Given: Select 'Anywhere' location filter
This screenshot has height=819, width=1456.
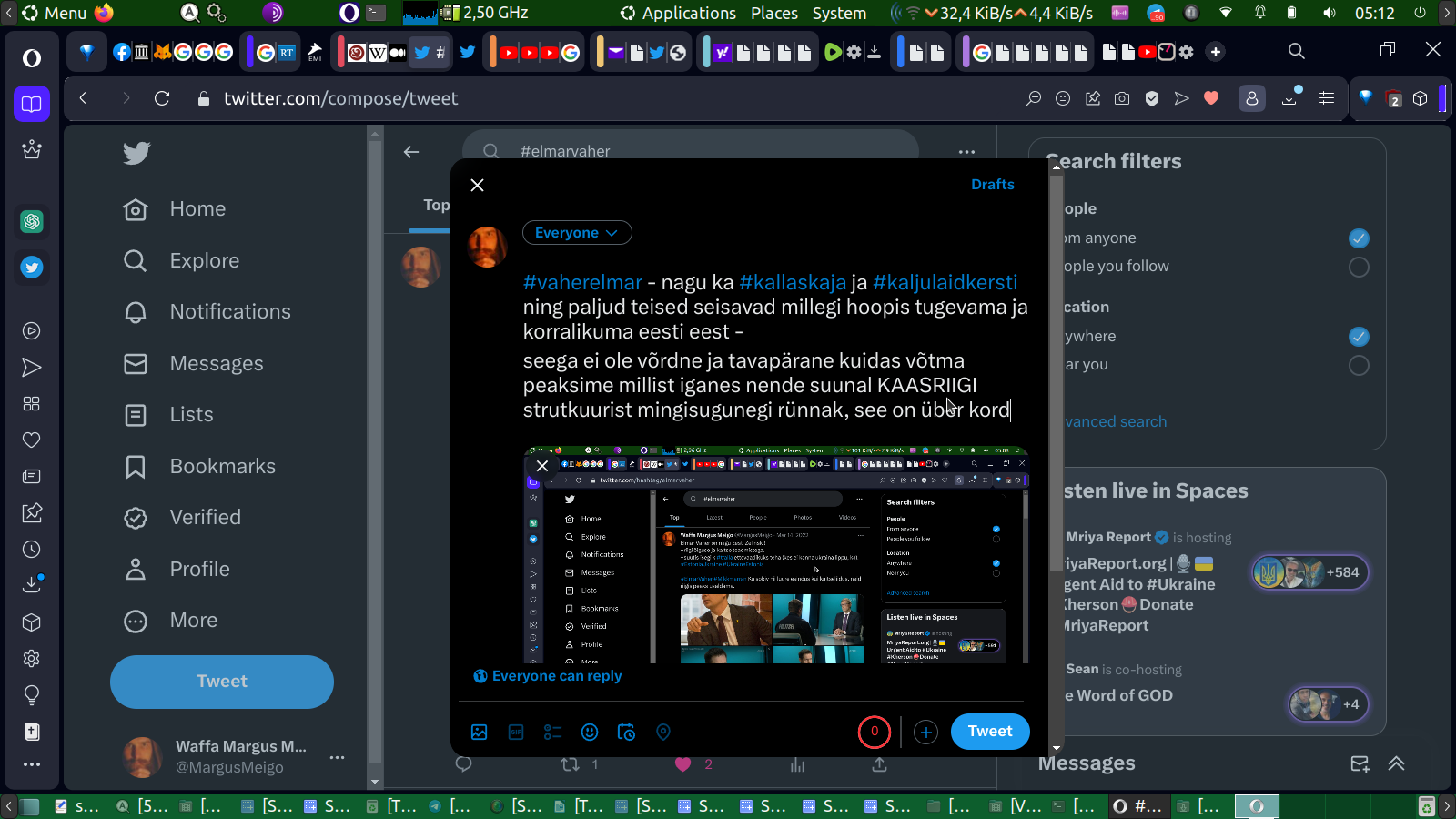Looking at the screenshot, I should pos(1359,337).
